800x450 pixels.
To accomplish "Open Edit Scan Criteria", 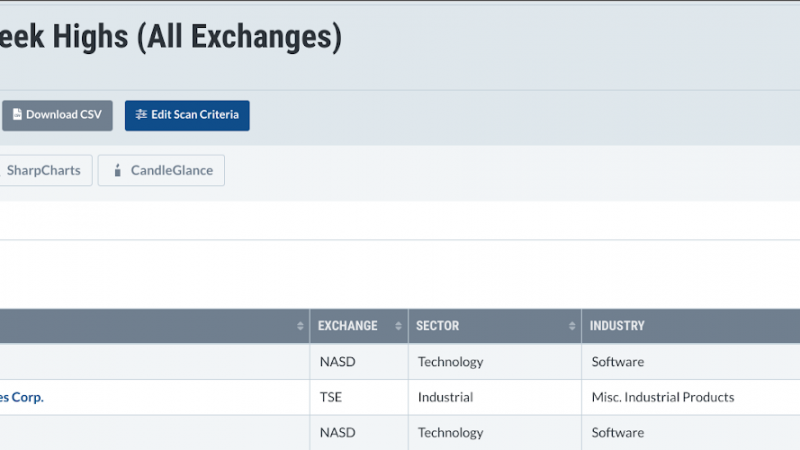I will (187, 115).
